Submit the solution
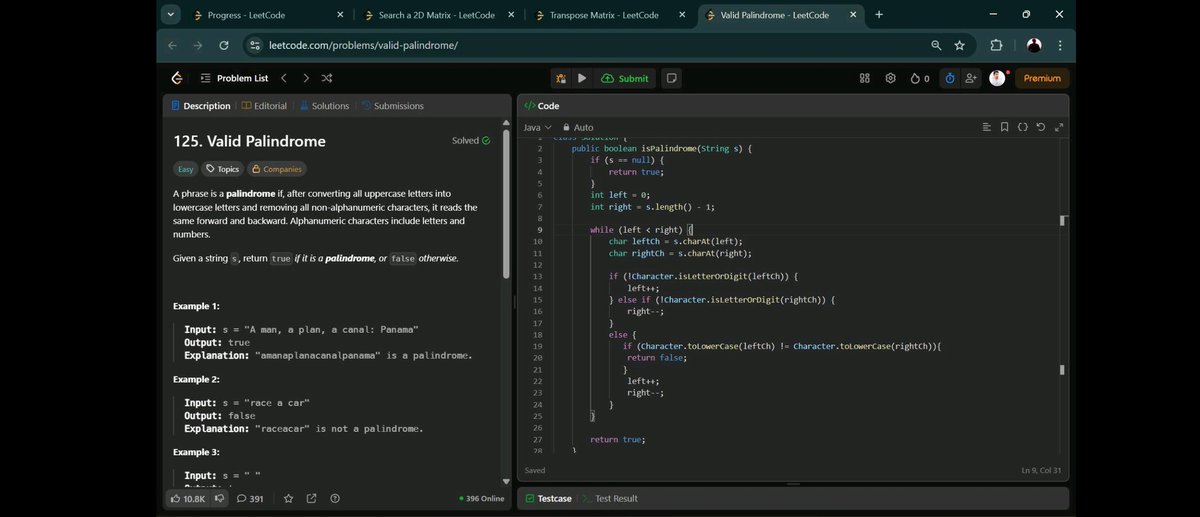Screen dimensions: 1200x517 click(x=625, y=78)
